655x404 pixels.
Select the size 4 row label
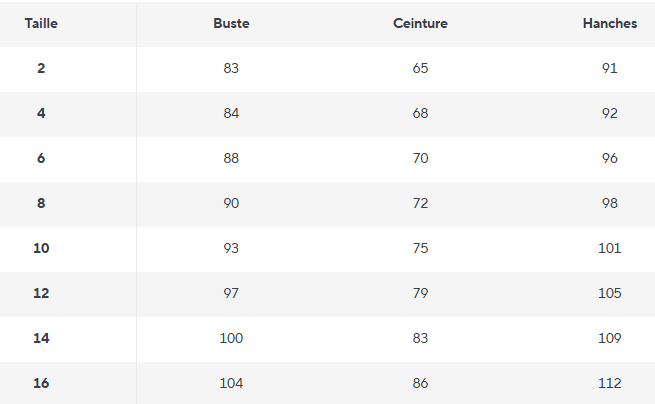41,113
